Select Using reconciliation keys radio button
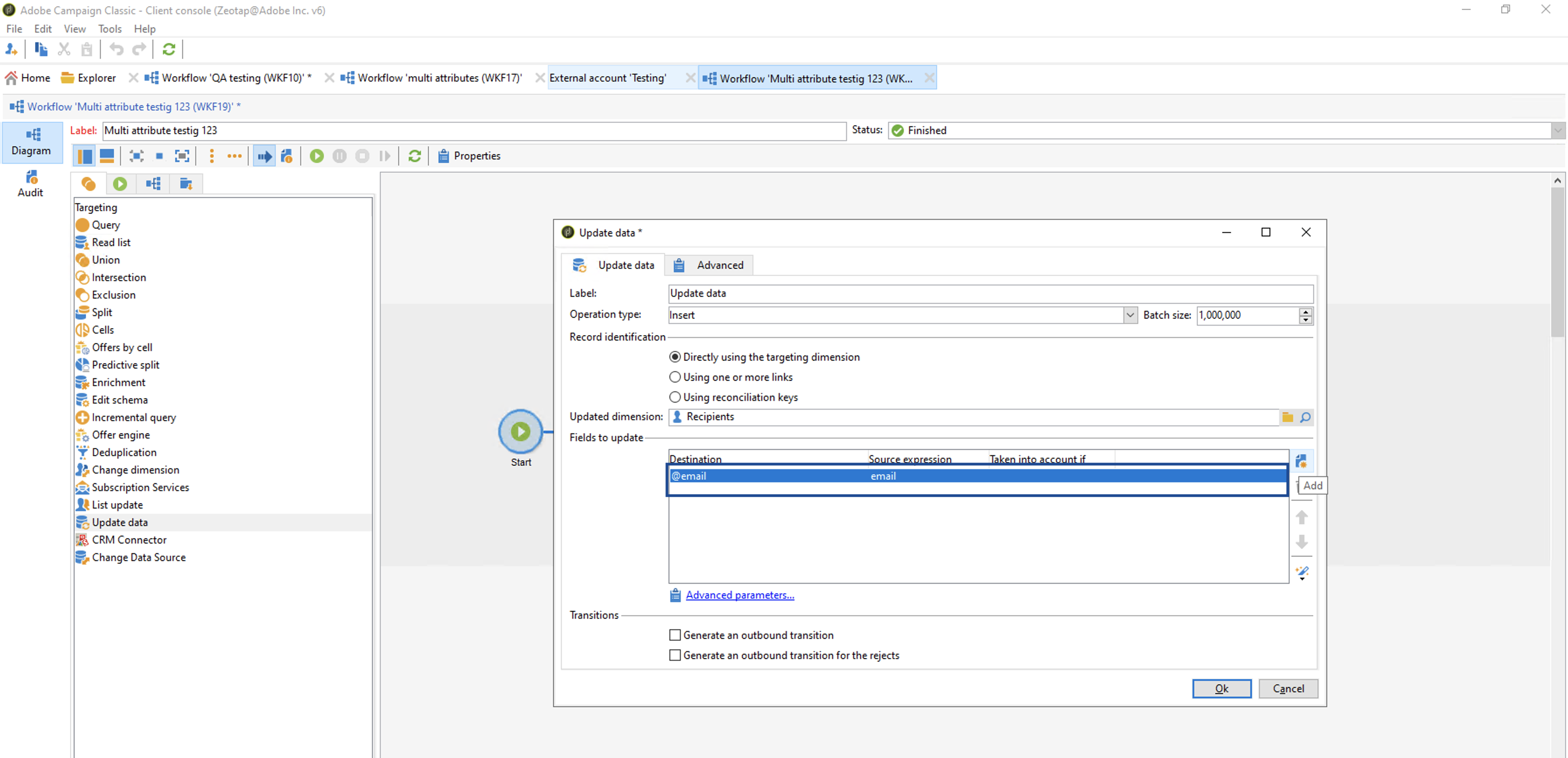Image resolution: width=1568 pixels, height=758 pixels. click(x=675, y=397)
